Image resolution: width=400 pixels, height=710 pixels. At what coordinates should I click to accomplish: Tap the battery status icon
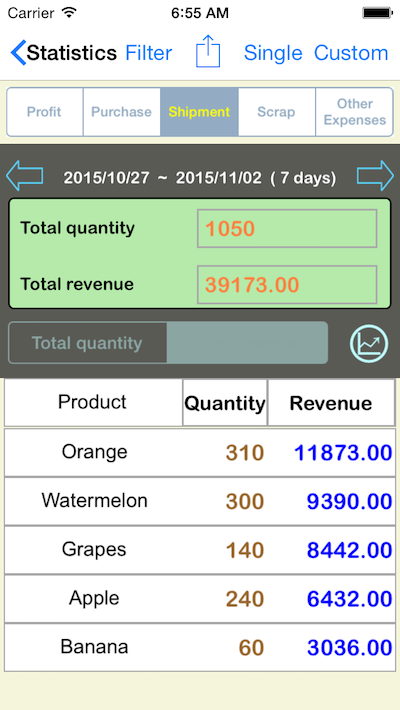tap(377, 13)
